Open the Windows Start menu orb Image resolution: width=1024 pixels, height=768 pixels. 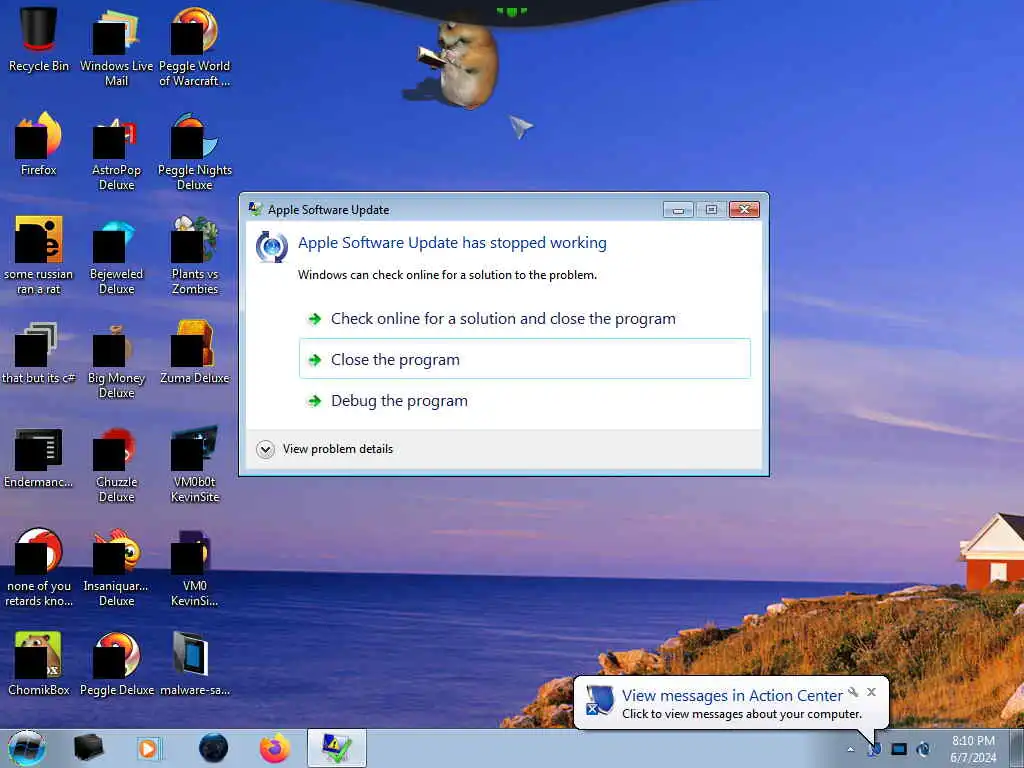pos(27,748)
